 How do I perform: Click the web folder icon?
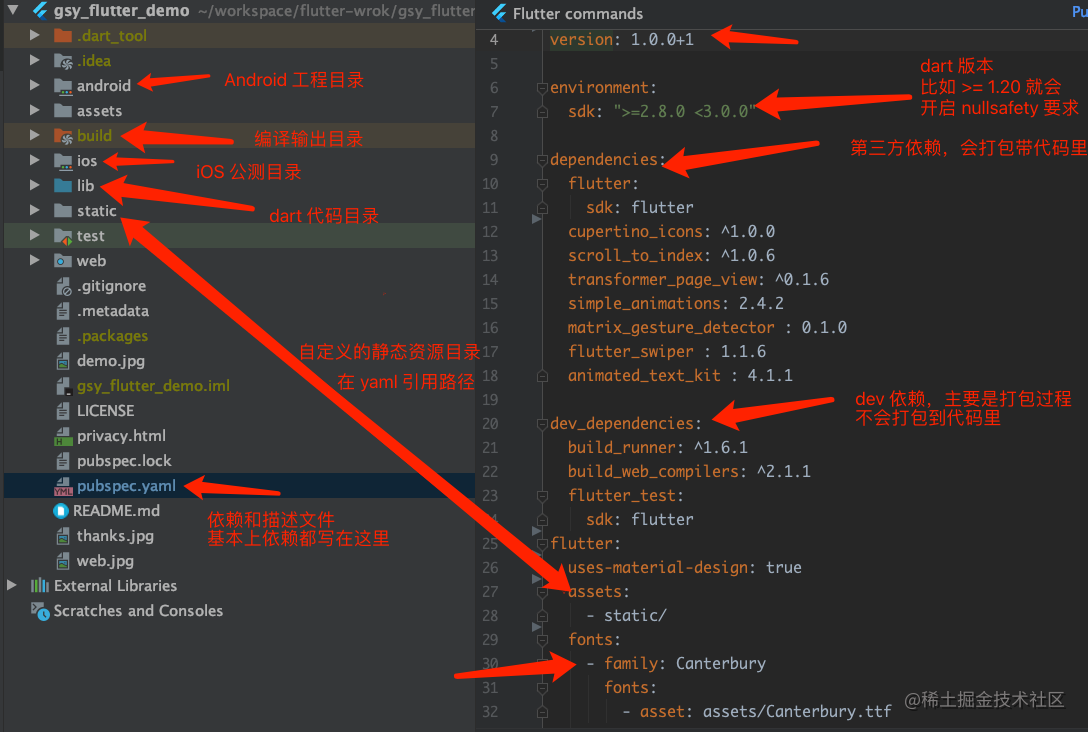[63, 261]
